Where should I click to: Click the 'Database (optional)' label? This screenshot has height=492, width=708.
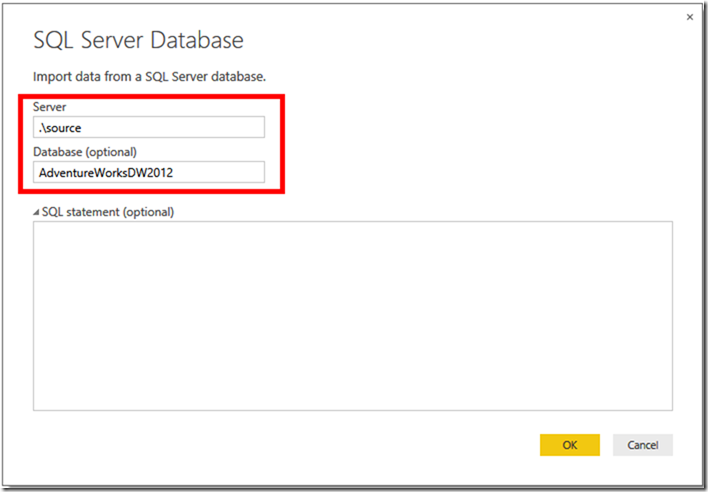point(85,152)
